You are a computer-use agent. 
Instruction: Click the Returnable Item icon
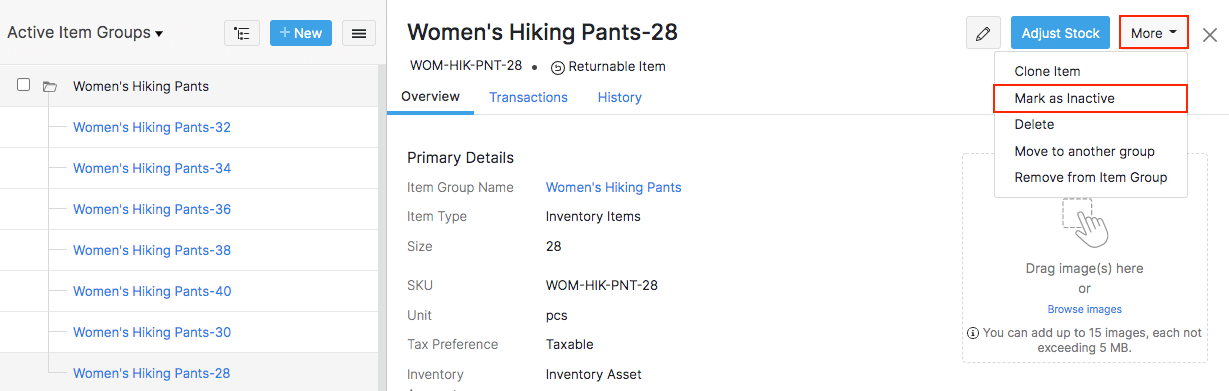[x=558, y=67]
